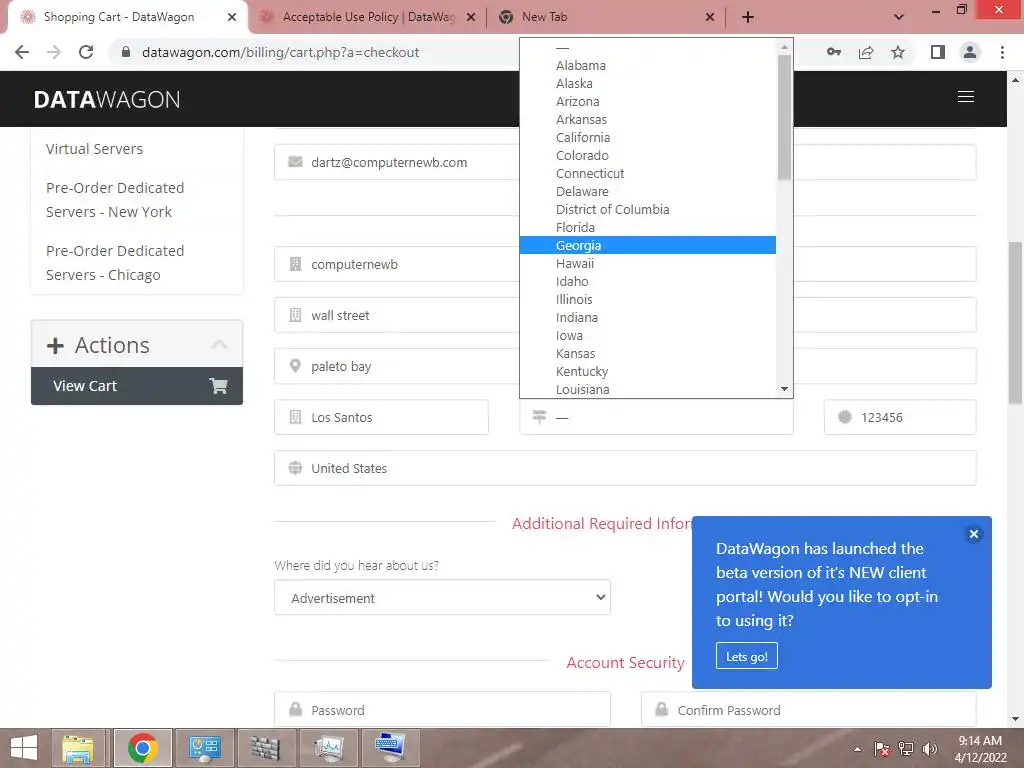1024x768 pixels.
Task: Open the United States country dropdown
Action: [x=625, y=468]
